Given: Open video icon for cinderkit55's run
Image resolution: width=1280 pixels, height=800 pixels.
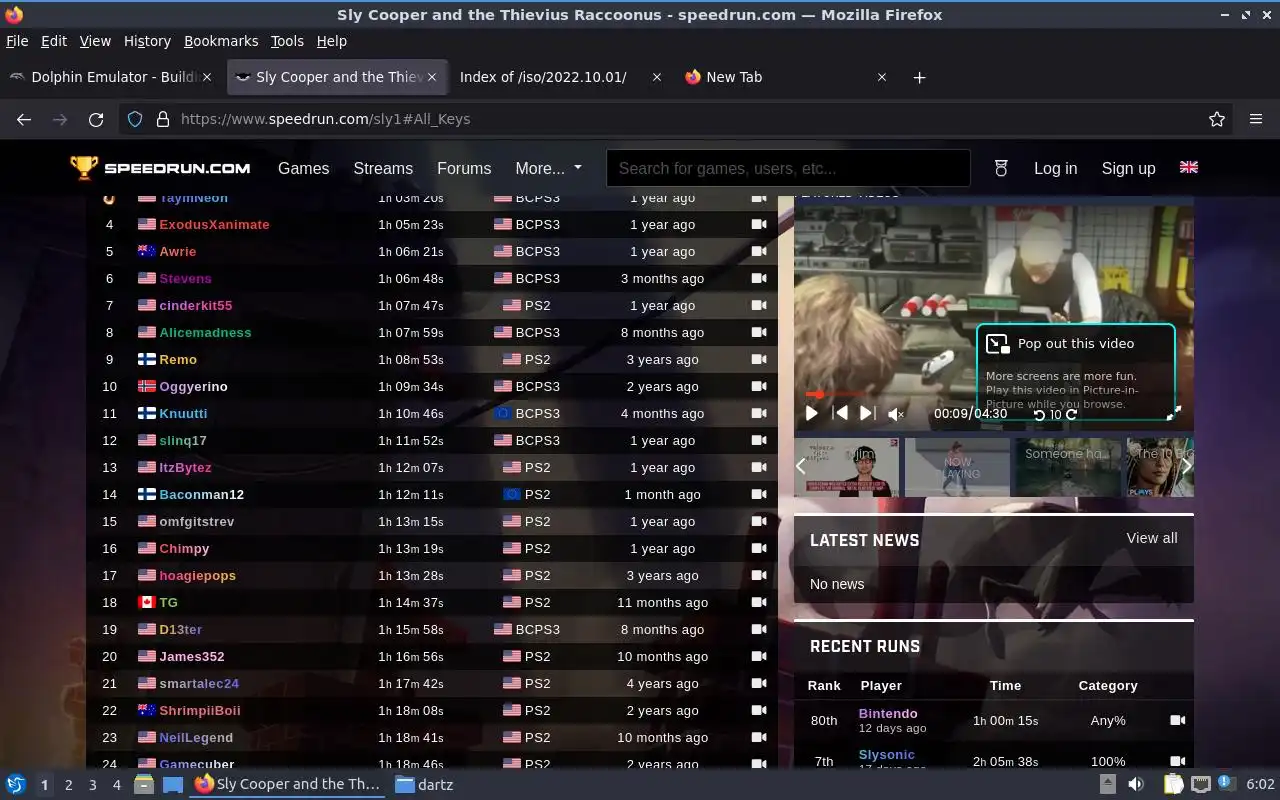Looking at the screenshot, I should tap(759, 305).
